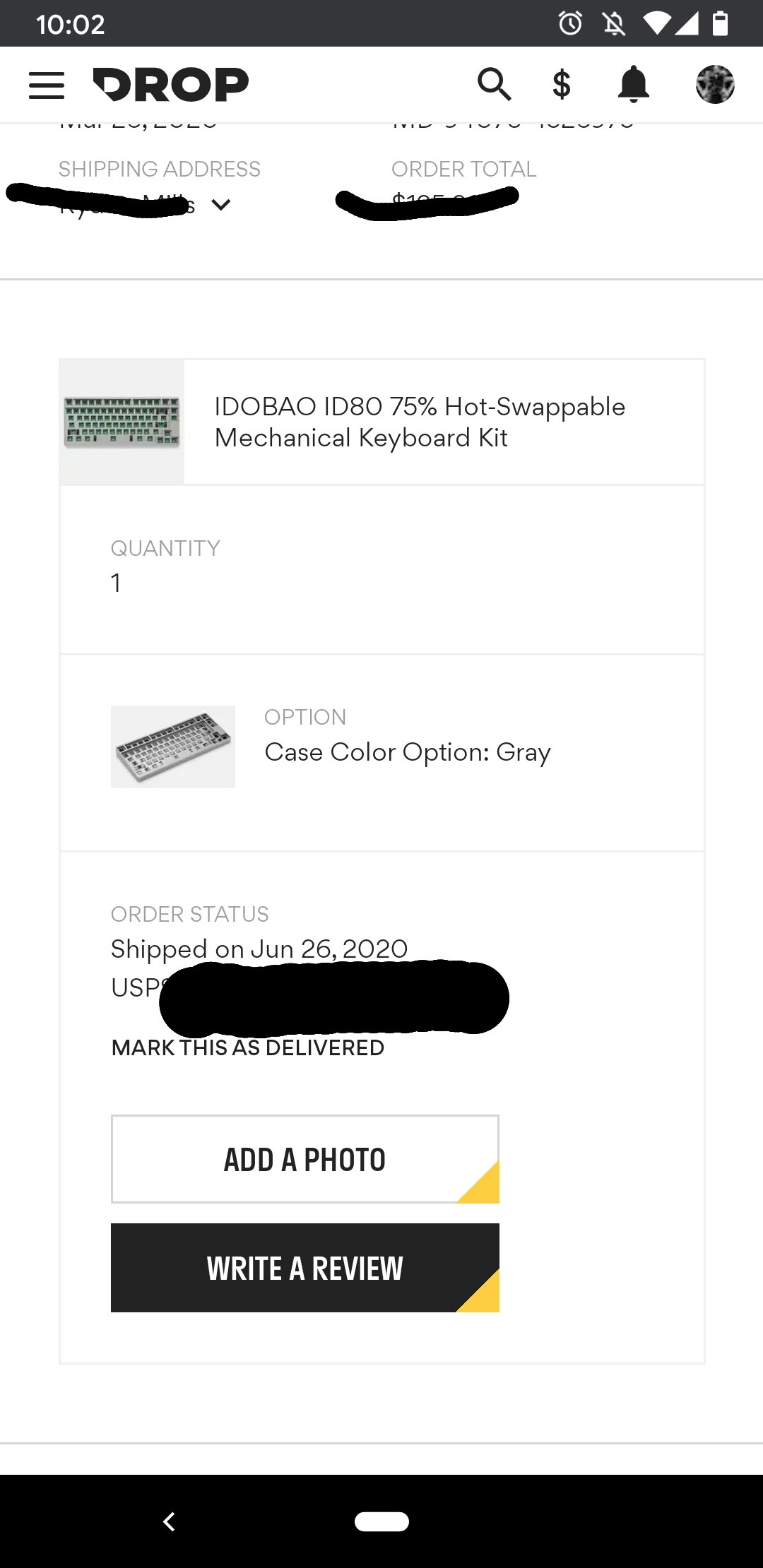
Task: Open the notifications bell
Action: point(634,85)
